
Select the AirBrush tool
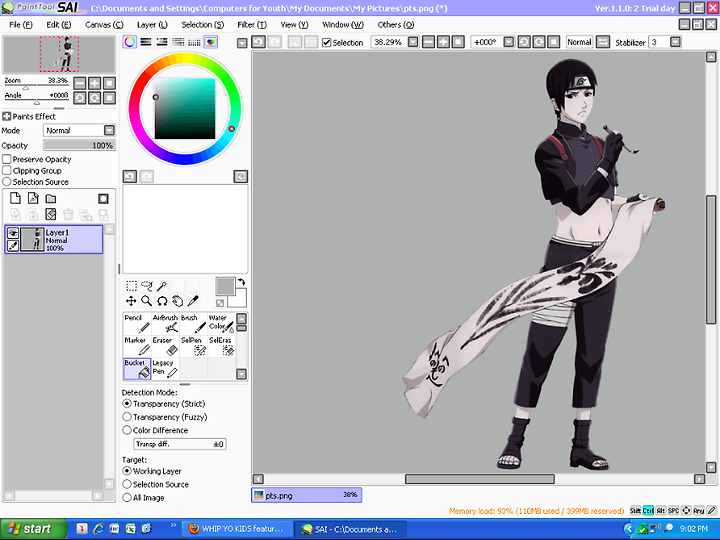point(165,324)
